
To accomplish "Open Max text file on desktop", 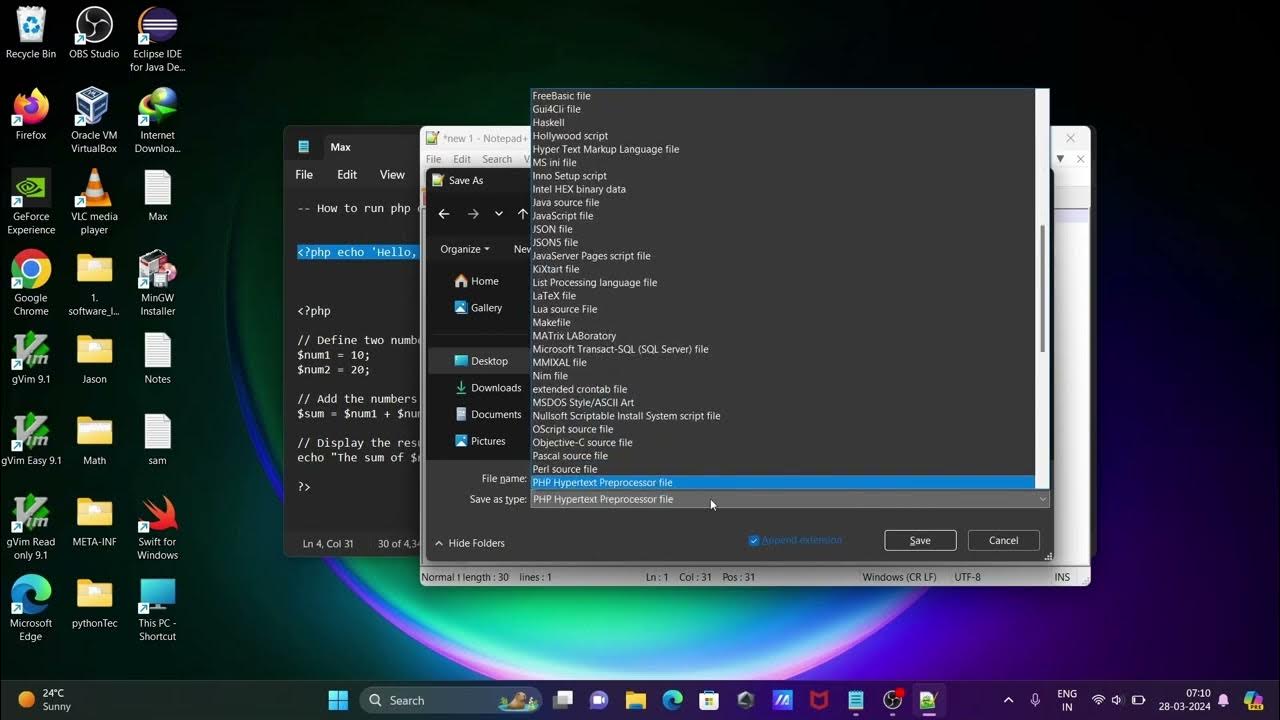I will (158, 195).
